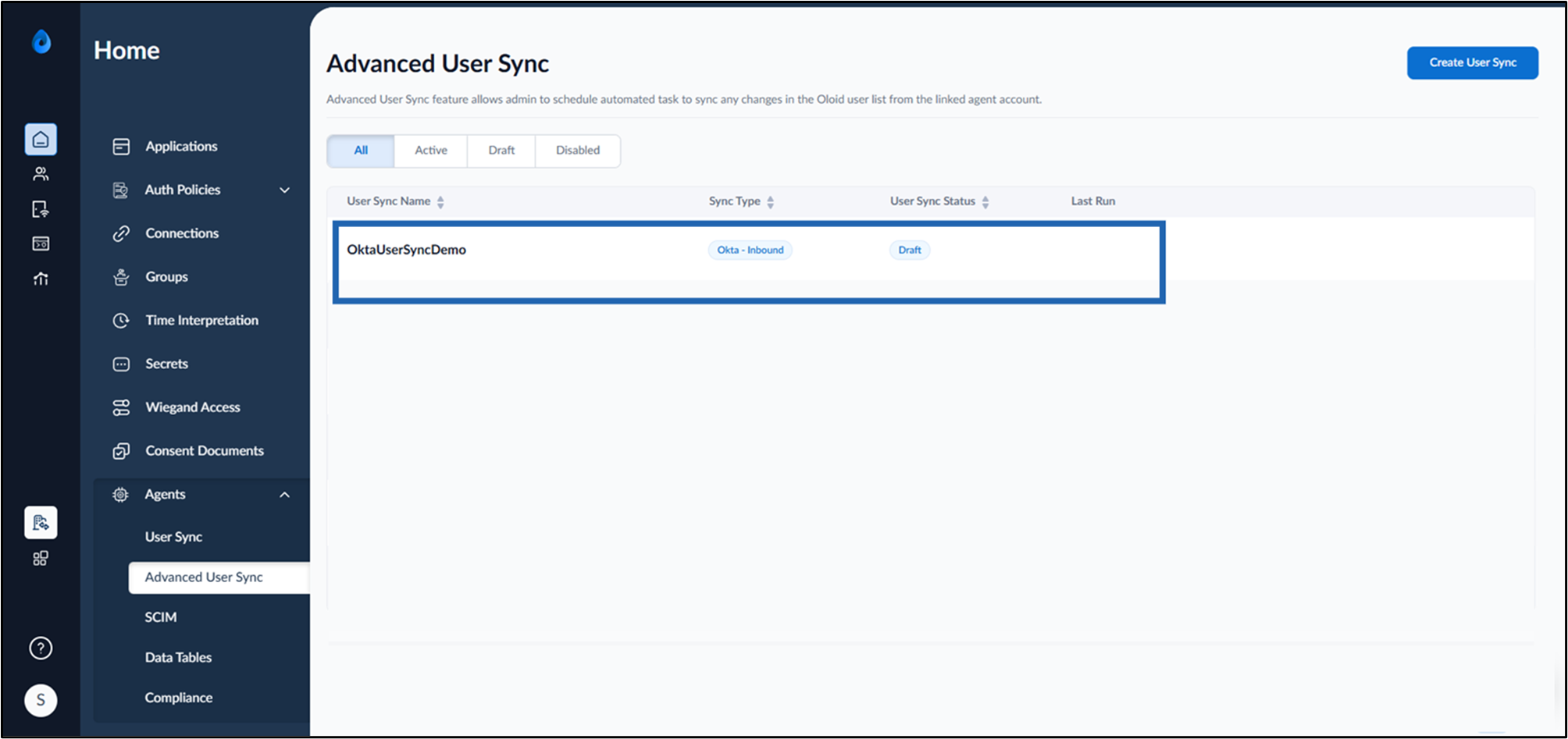Open Compliance under Agents
The width and height of the screenshot is (1568, 739).
click(x=179, y=698)
